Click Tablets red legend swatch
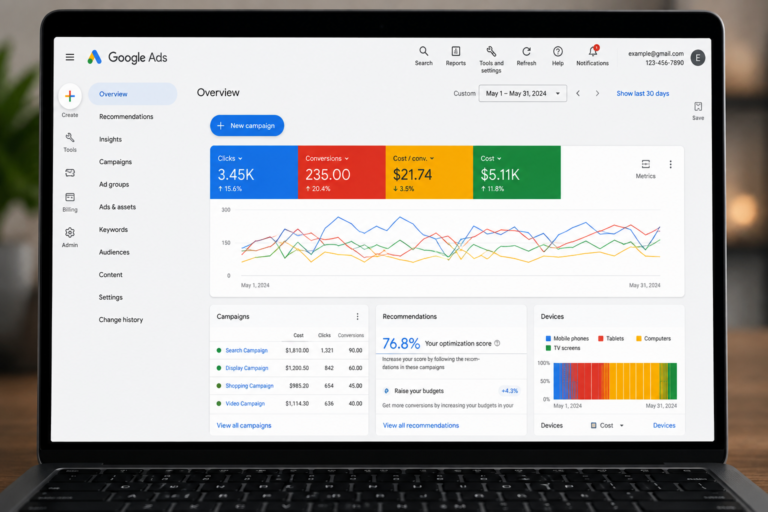This screenshot has width=768, height=512. tap(601, 339)
